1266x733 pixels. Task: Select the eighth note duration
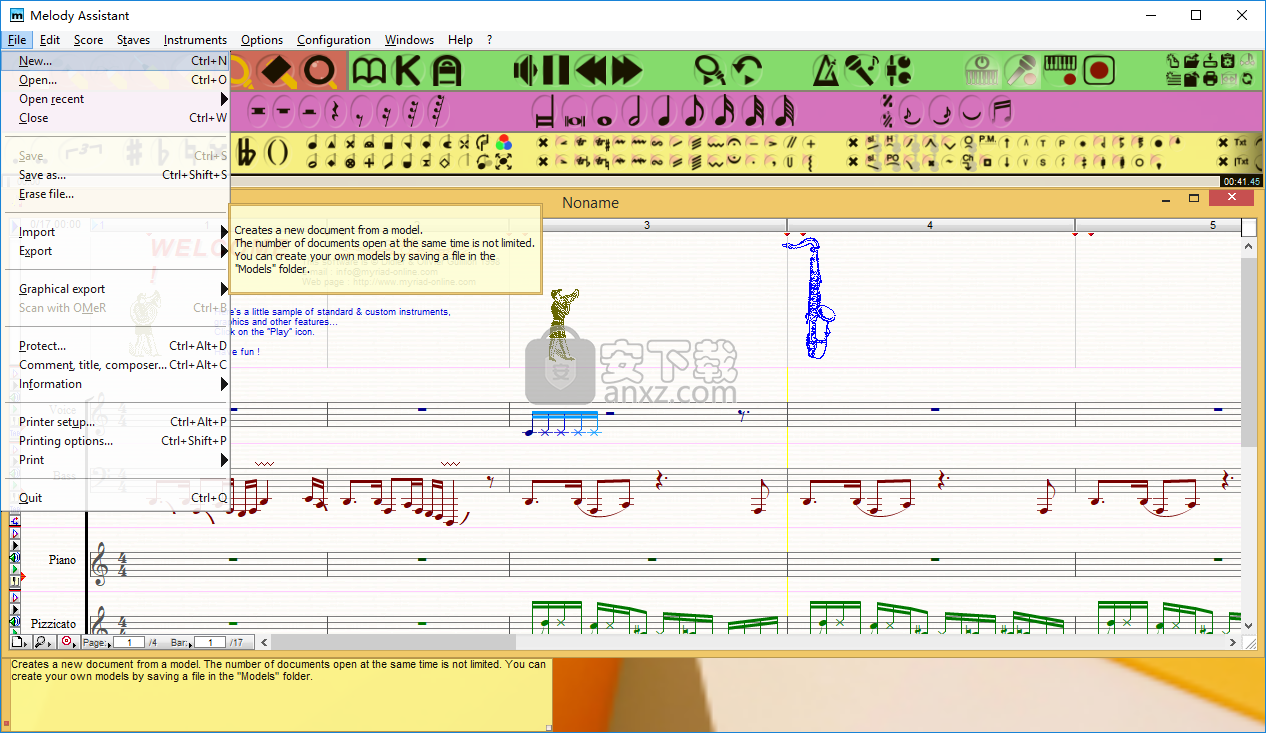pos(694,111)
